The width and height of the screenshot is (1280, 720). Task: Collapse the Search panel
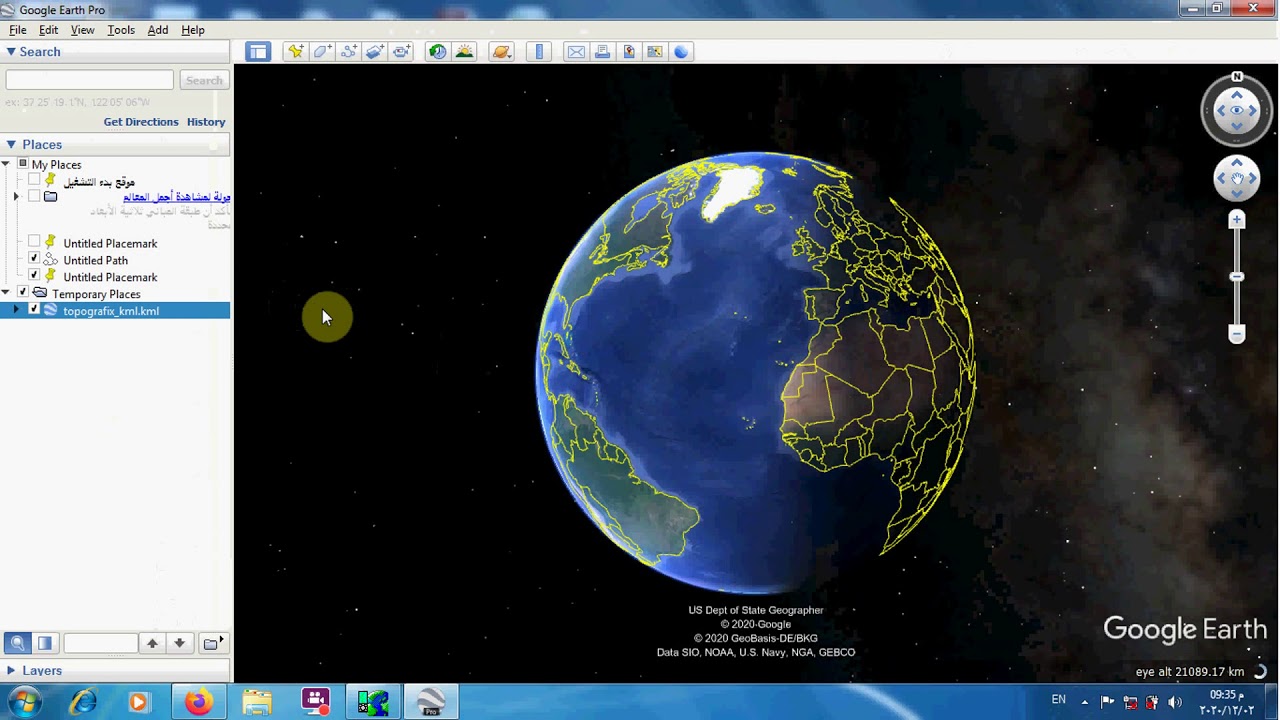point(10,52)
